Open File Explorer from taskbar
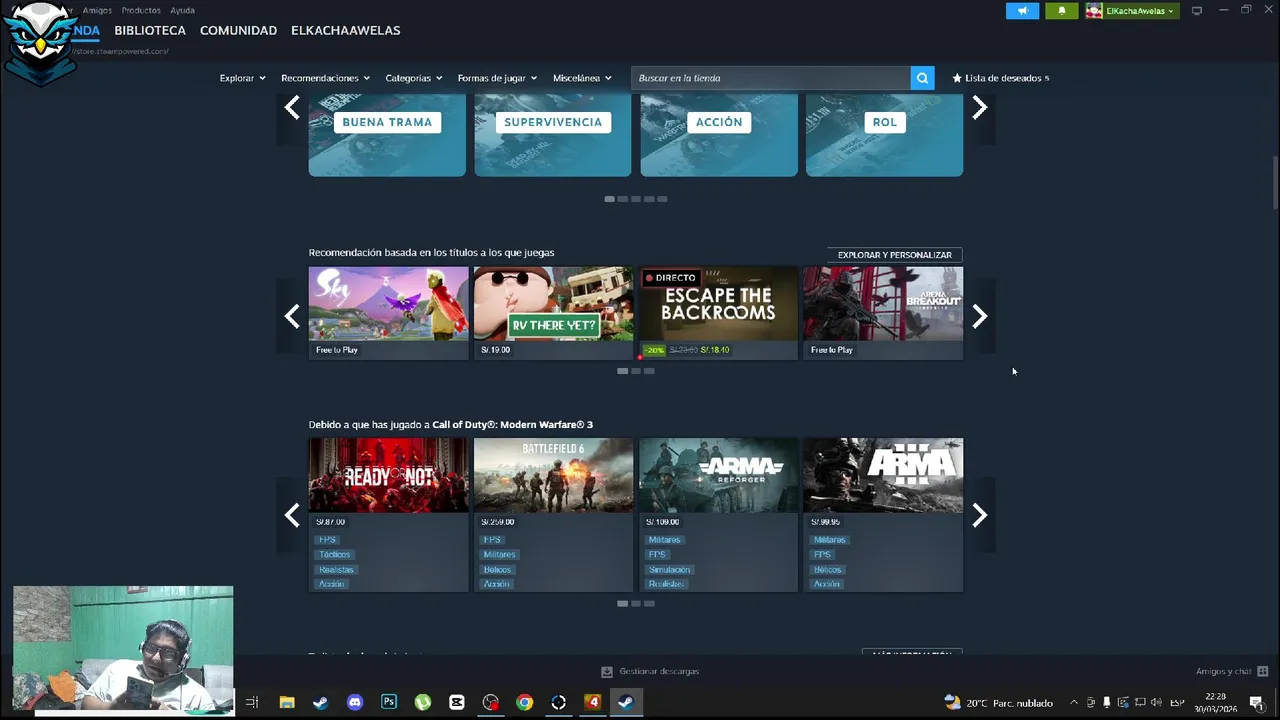 point(287,702)
